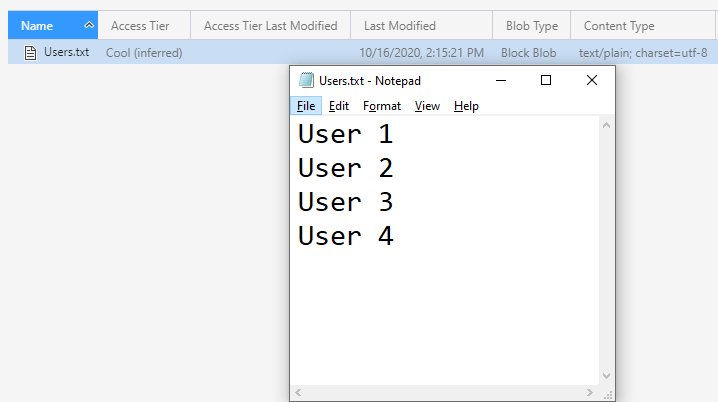Open the Format menu in Notepad
Screen dimensions: 718x402
coord(382,106)
